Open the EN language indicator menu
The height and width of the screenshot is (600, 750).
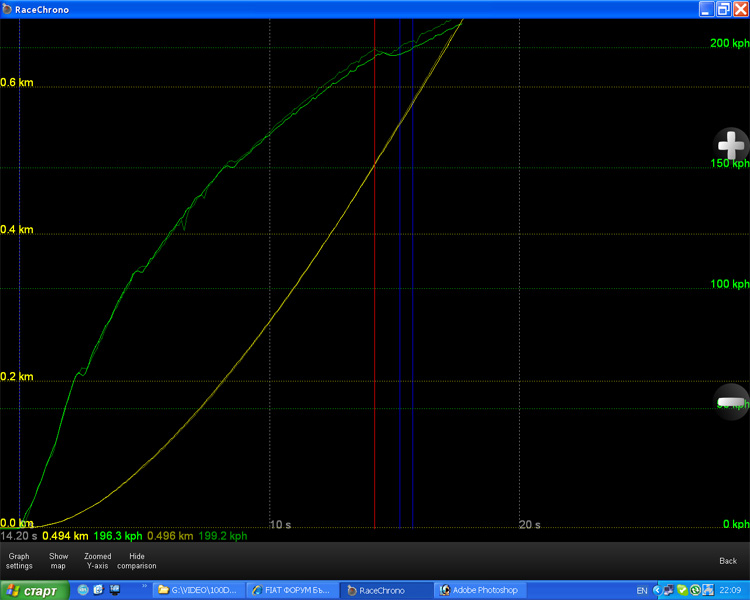[x=641, y=590]
